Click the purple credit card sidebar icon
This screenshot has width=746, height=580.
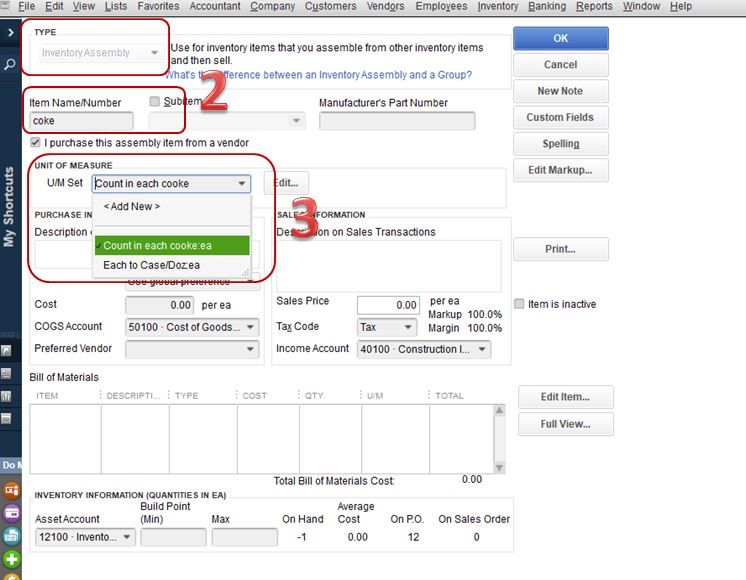click(x=11, y=512)
